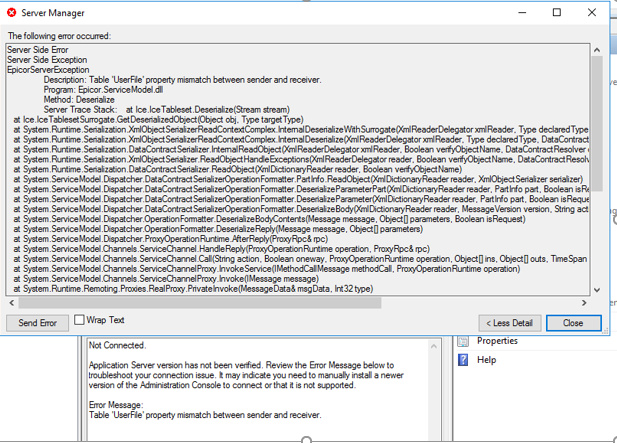617x443 pixels.
Task: Click 'OperationFormatter.DeserializeReply' trace line
Action: tap(218, 229)
